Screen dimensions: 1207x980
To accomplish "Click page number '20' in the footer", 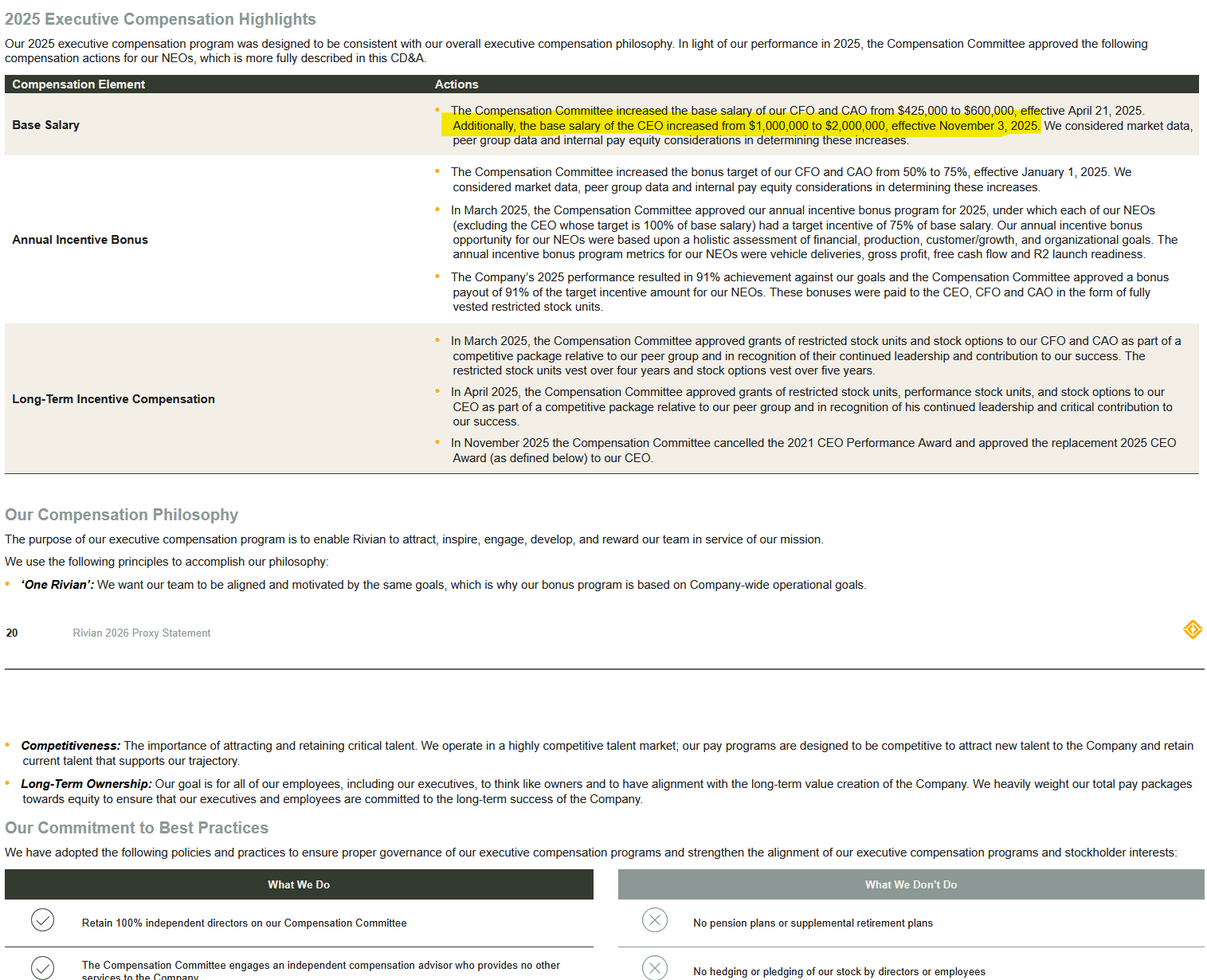I will click(12, 633).
